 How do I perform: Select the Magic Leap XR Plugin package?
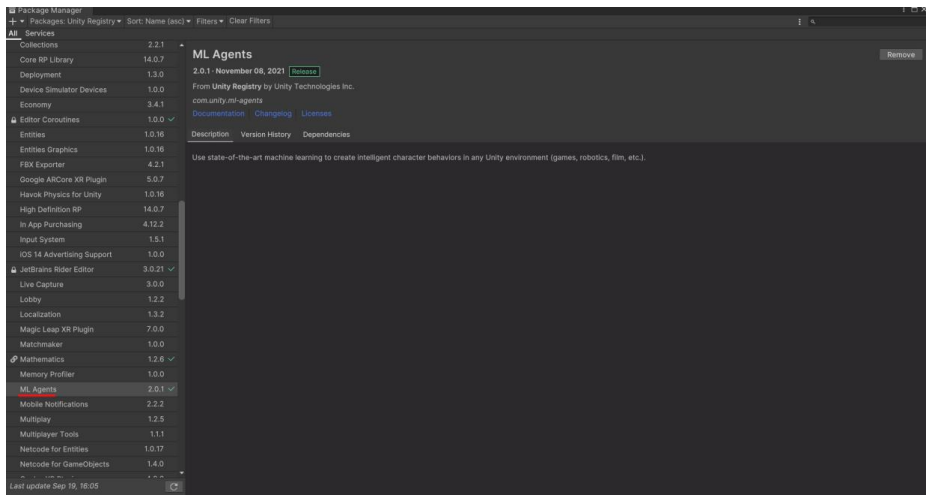click(92, 329)
